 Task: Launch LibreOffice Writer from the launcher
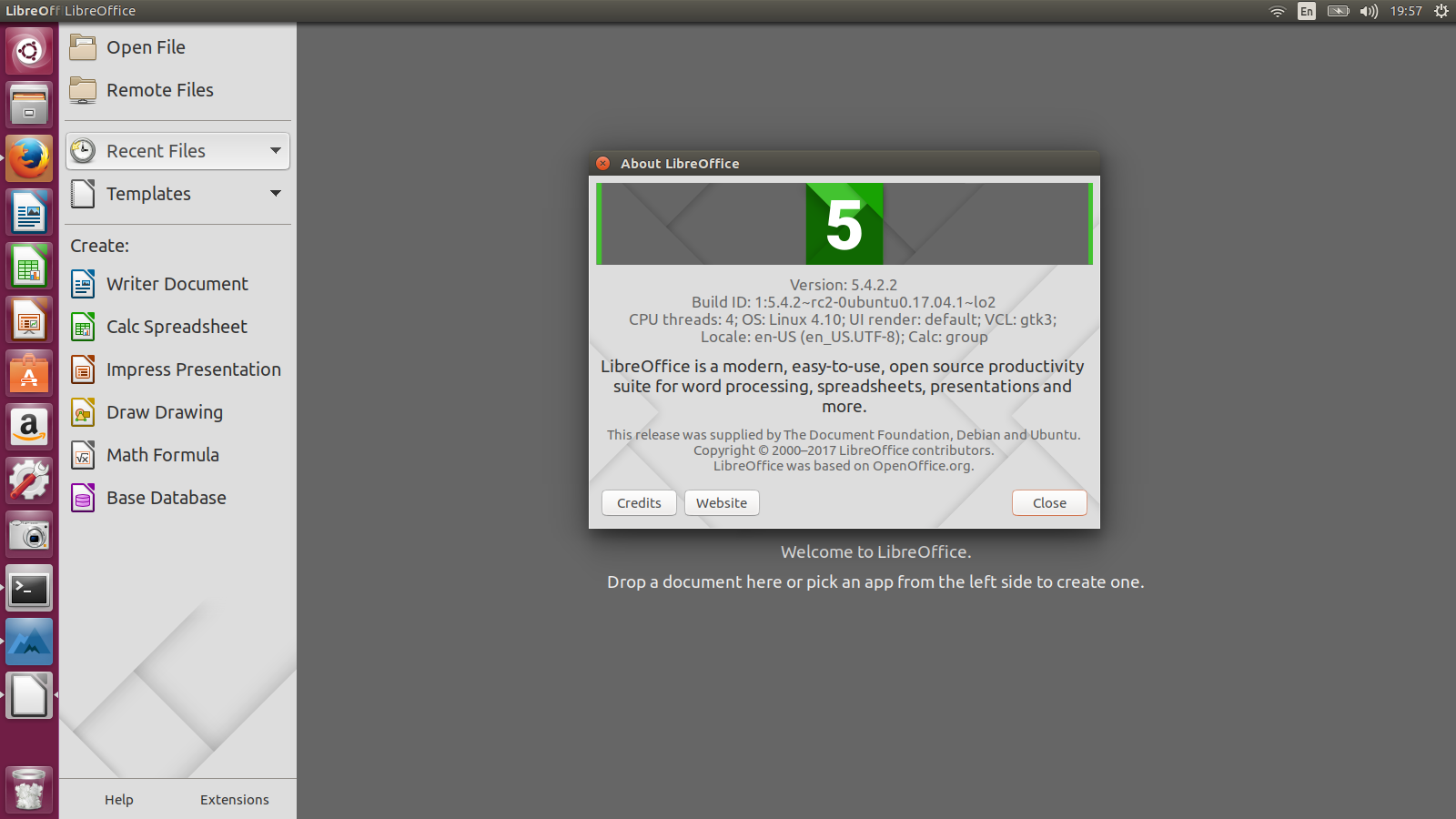pyautogui.click(x=29, y=212)
